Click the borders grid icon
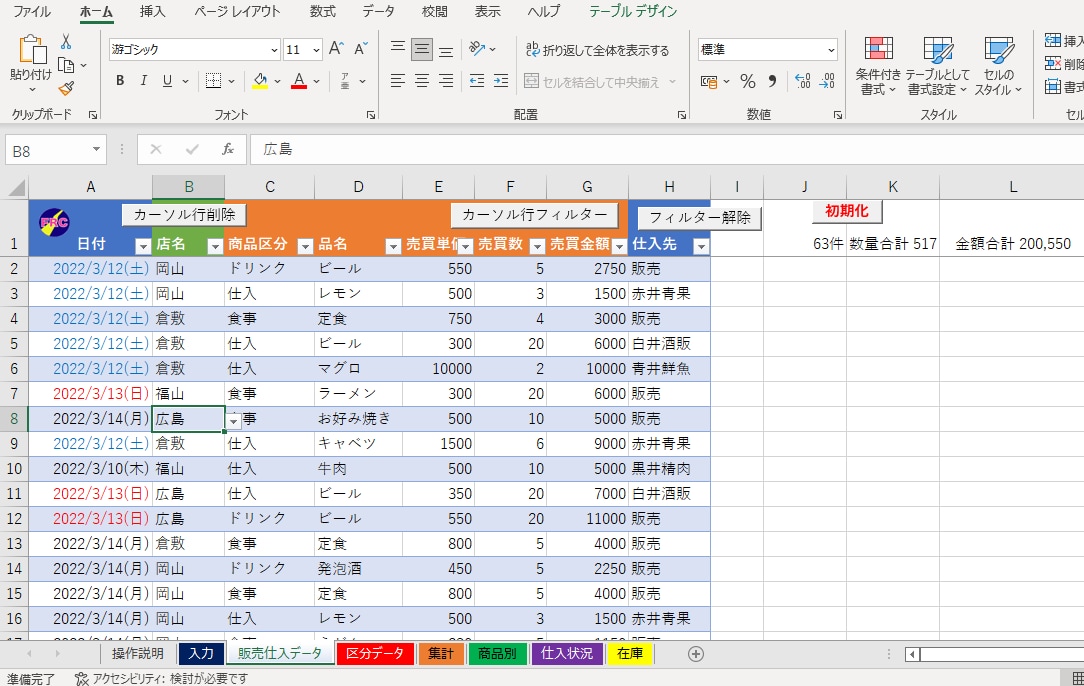The height and width of the screenshot is (686, 1084). coord(213,81)
